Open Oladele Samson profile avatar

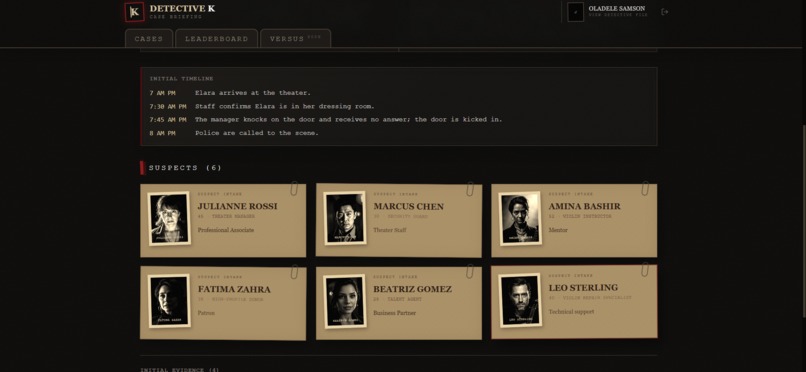pos(575,12)
